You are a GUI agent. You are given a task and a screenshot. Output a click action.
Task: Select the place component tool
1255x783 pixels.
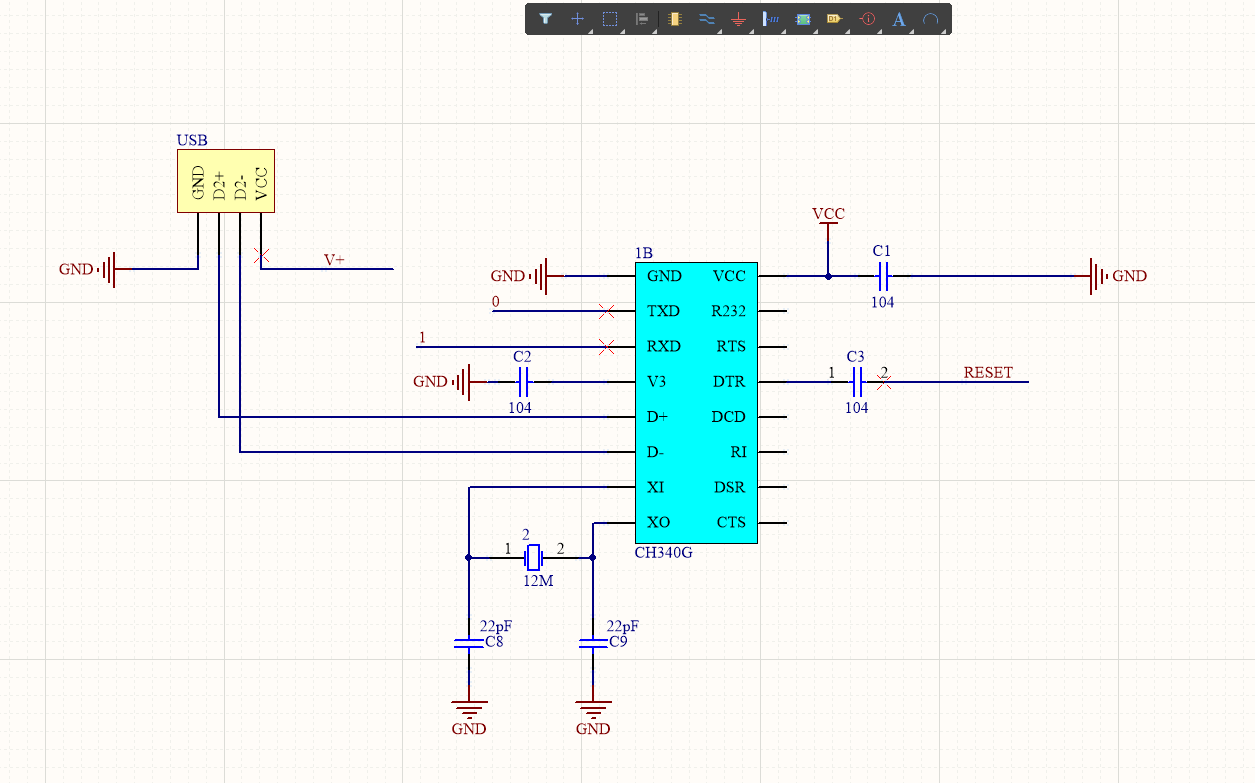[x=674, y=18]
